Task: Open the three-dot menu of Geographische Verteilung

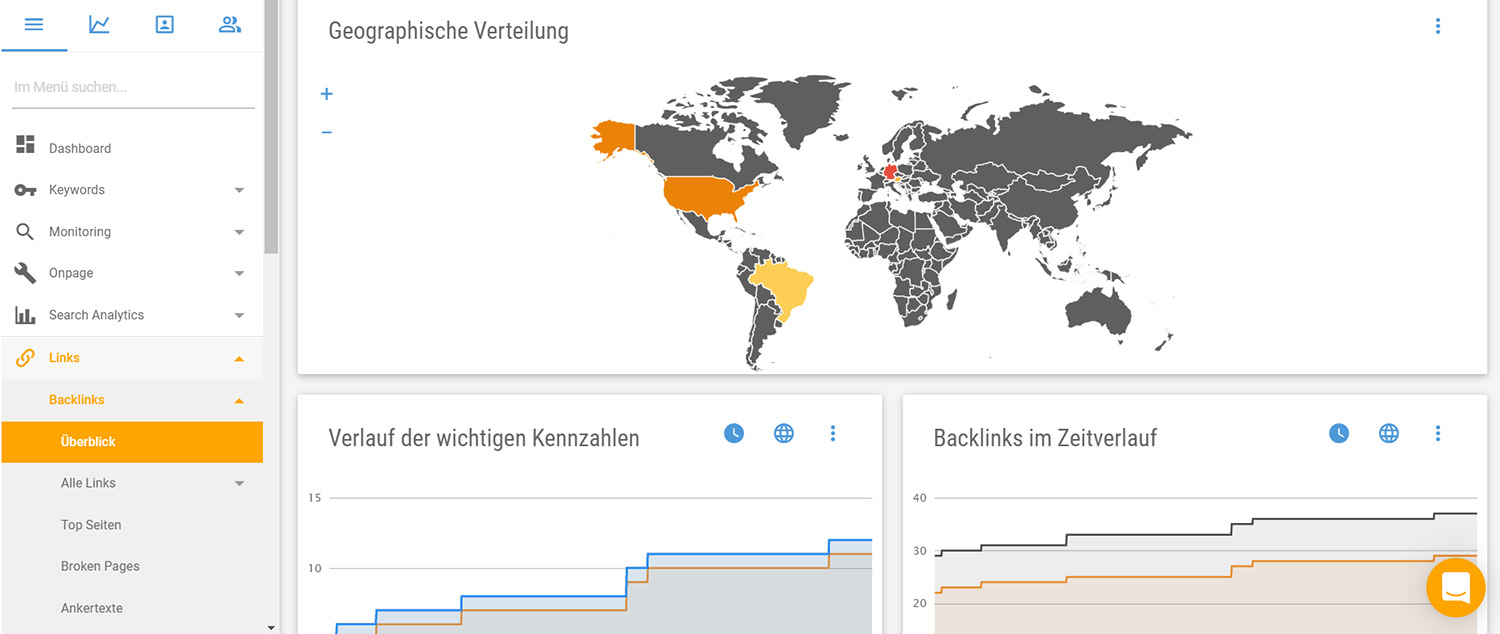Action: point(1438,26)
